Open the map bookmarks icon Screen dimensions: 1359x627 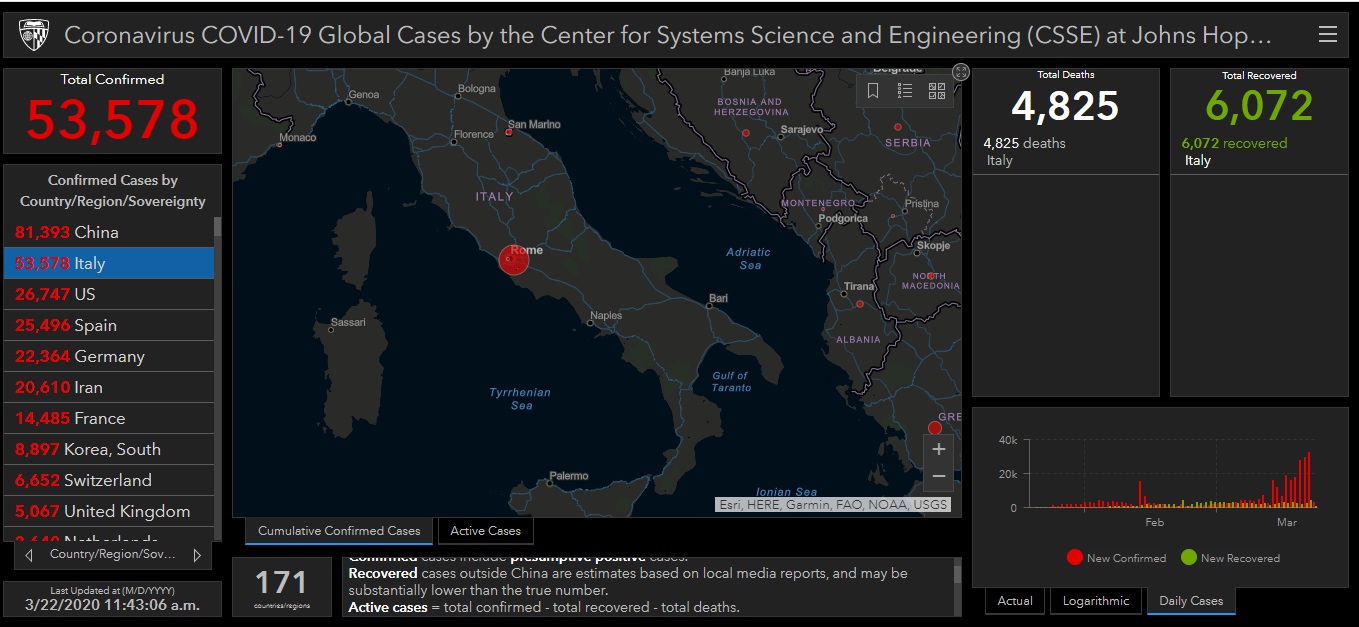[x=873, y=91]
